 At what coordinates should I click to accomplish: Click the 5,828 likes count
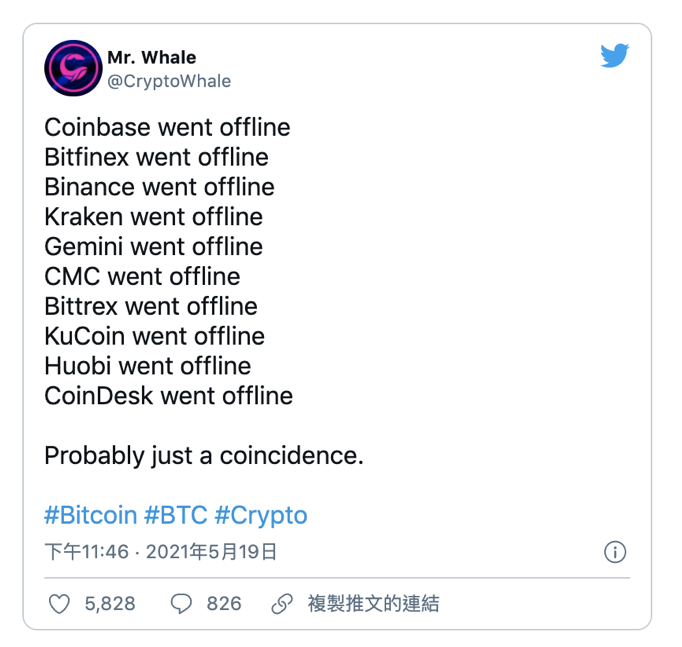[110, 604]
